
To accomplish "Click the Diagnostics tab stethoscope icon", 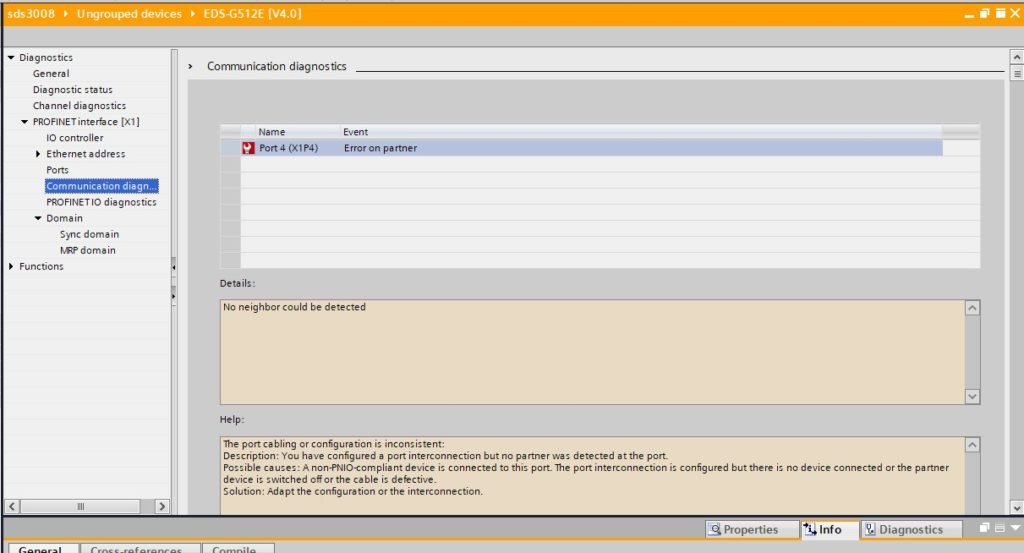I will [870, 529].
